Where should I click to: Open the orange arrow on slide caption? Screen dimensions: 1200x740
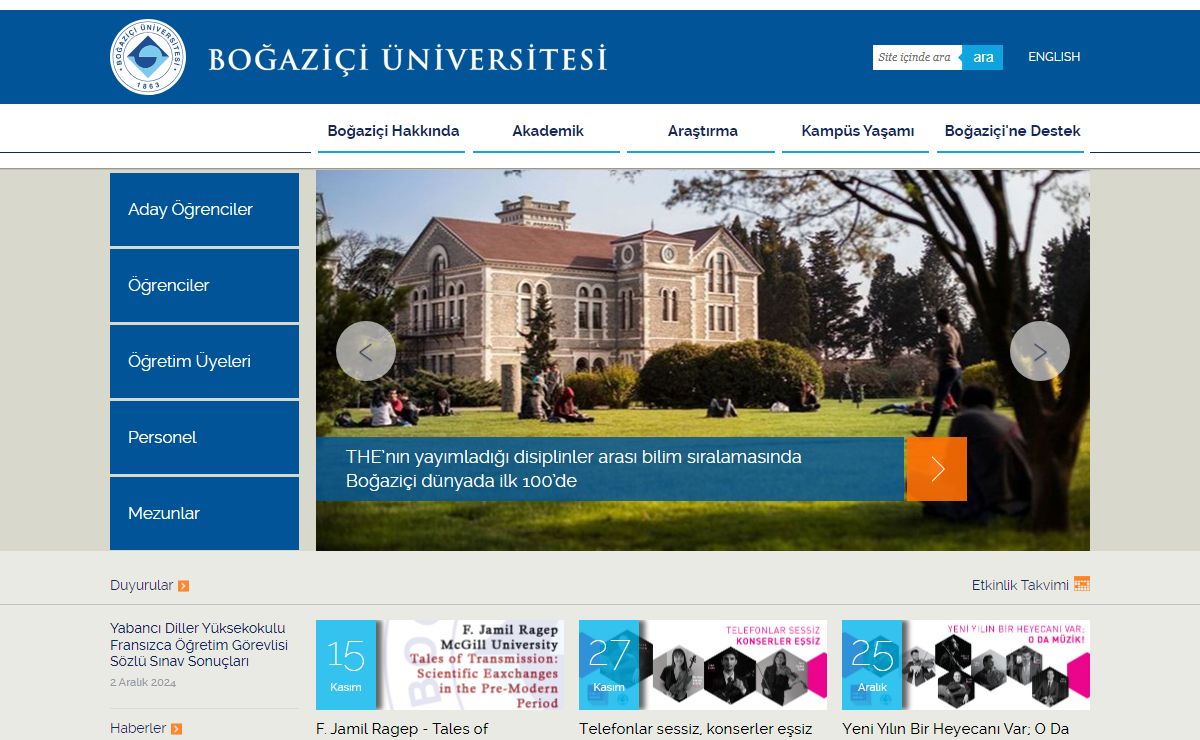[x=936, y=469]
